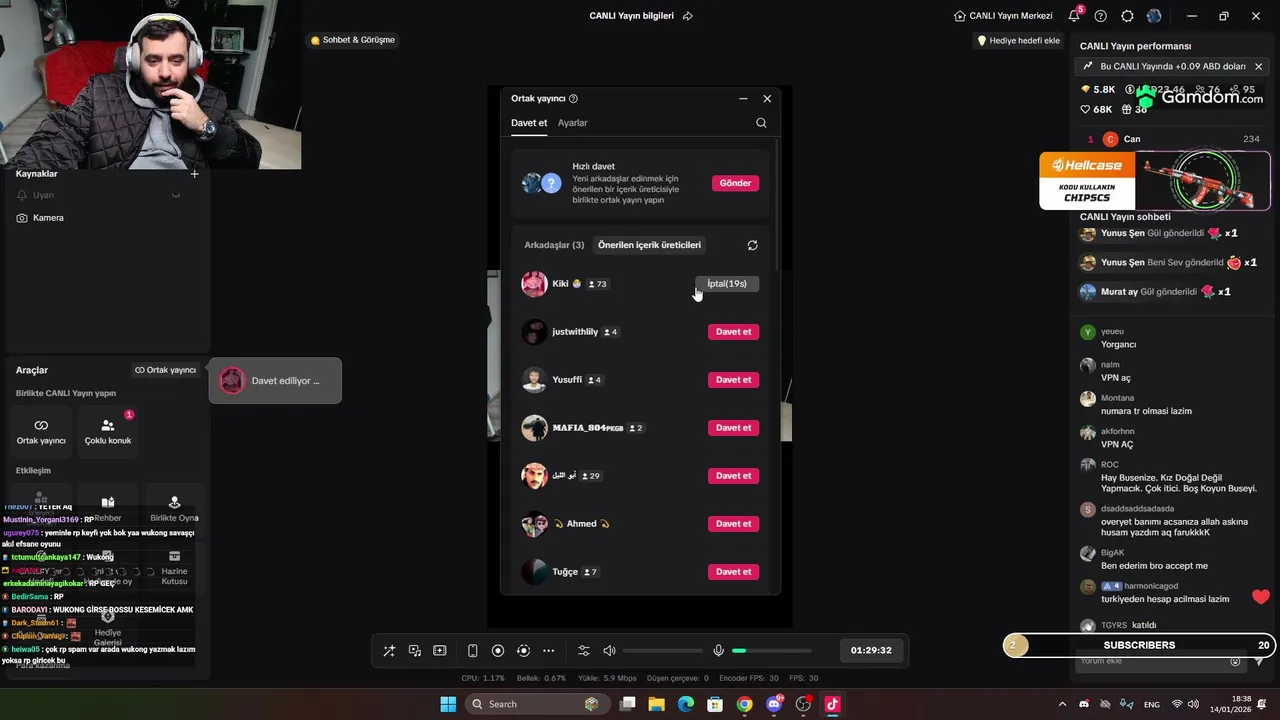Click the TikTok Live Studio taskbar icon
The width and height of the screenshot is (1280, 720).
tap(832, 704)
